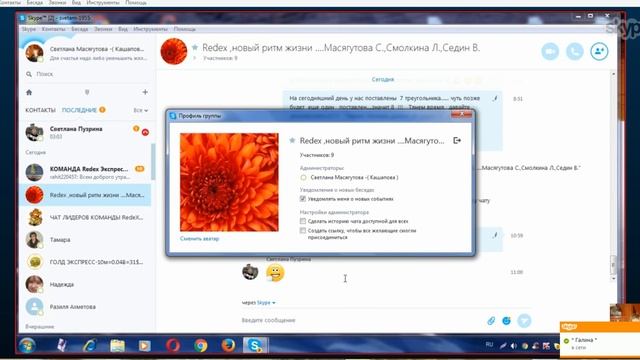The image size is (640, 360).
Task: Start a voice call with the group
Action: [x=575, y=51]
